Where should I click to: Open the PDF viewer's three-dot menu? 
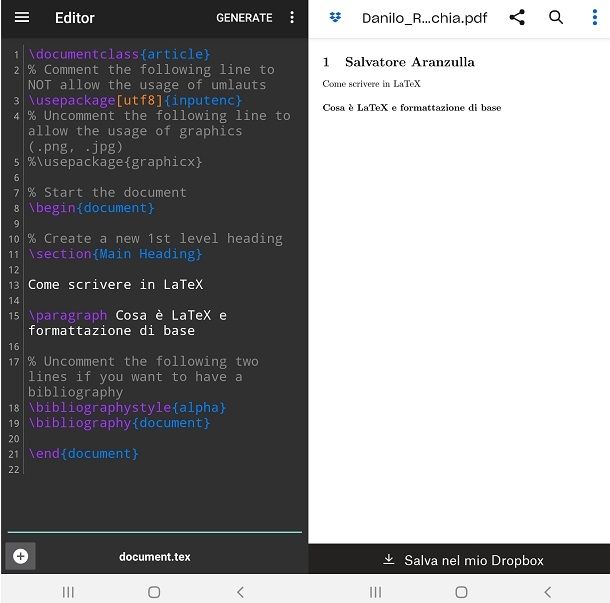click(594, 17)
